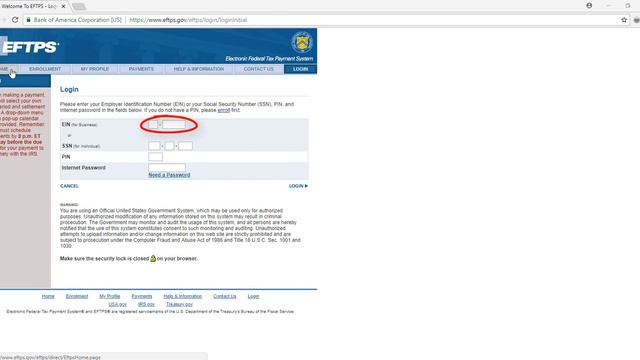Focus the first EIN digits field
Screen dimensions: 640x360
pyautogui.click(x=153, y=124)
